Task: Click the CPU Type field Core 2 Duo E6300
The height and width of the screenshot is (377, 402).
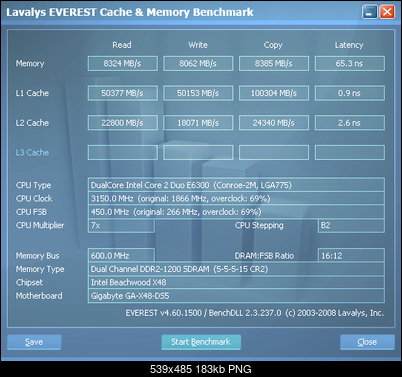Action: pos(236,185)
